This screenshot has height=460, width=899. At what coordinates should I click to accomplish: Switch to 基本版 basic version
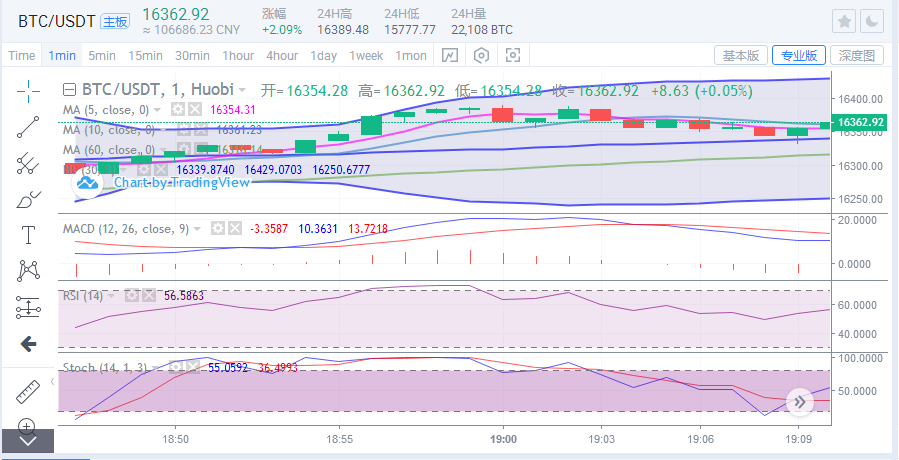point(741,56)
